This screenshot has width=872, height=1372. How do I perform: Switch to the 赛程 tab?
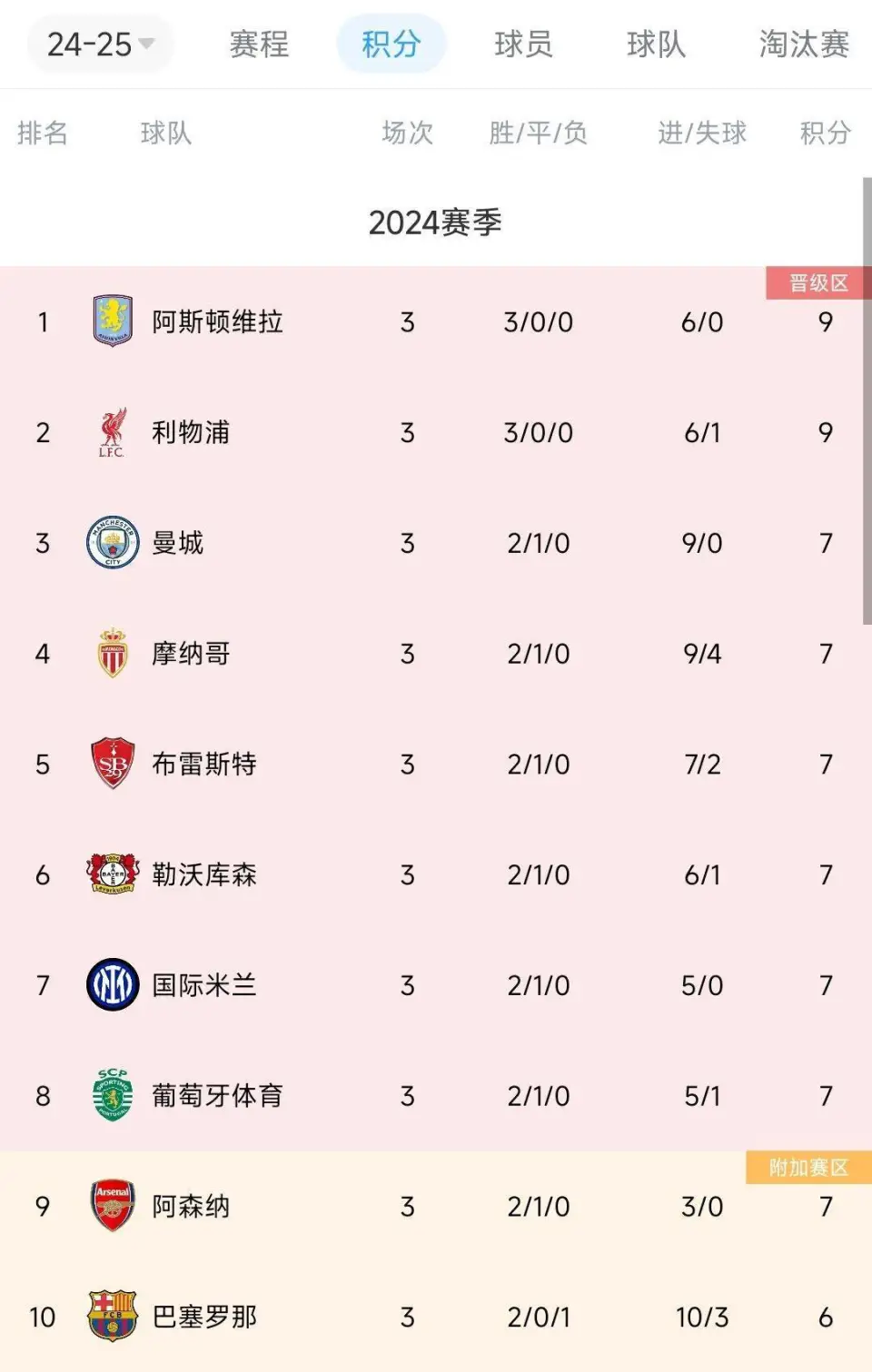259,44
